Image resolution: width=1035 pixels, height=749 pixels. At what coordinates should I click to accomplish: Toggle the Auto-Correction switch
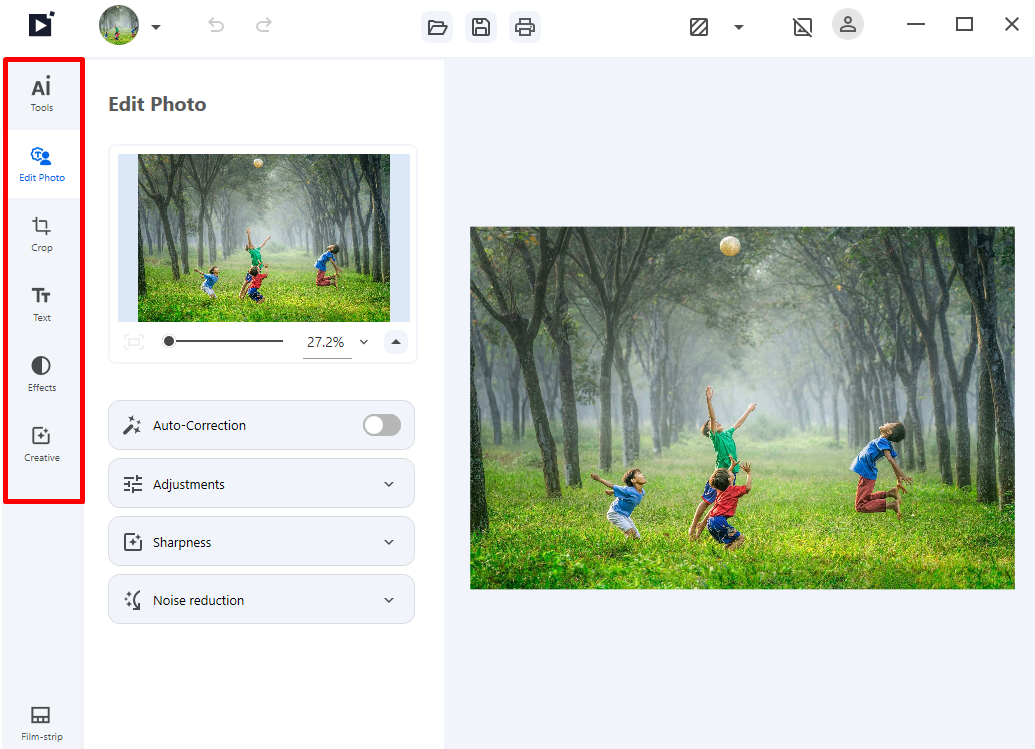[x=382, y=425]
